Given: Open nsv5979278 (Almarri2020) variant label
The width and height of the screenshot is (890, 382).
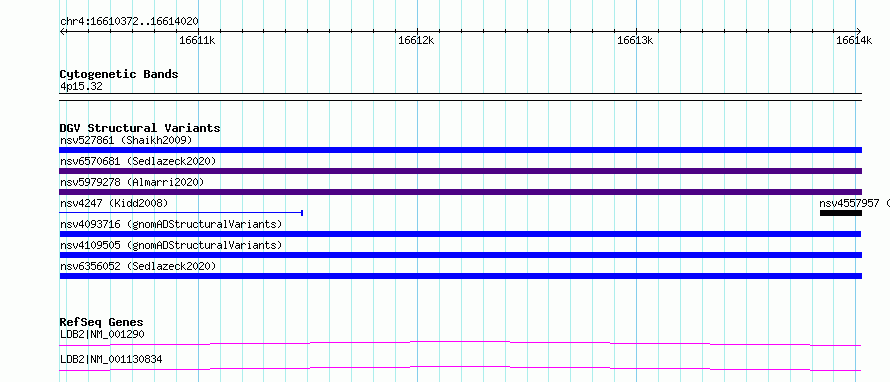Looking at the screenshot, I should click(132, 182).
